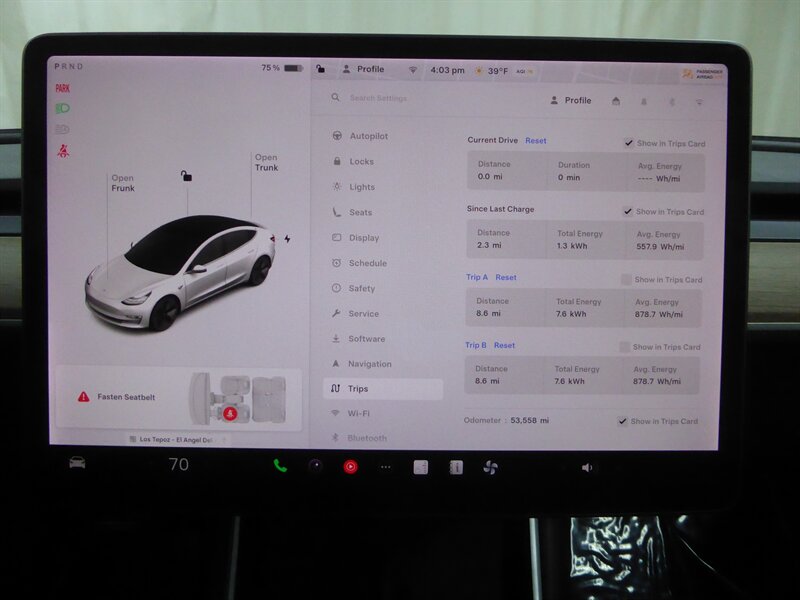Expand the more options ellipsis at bottom
800x600 pixels.
click(384, 465)
